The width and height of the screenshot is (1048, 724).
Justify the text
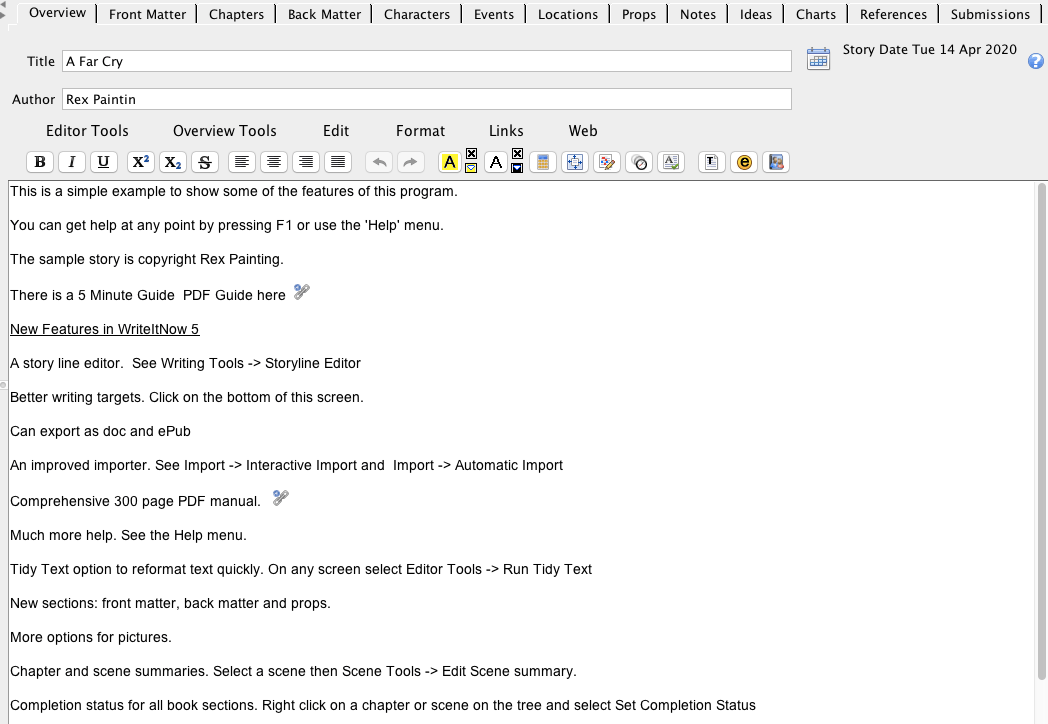338,162
